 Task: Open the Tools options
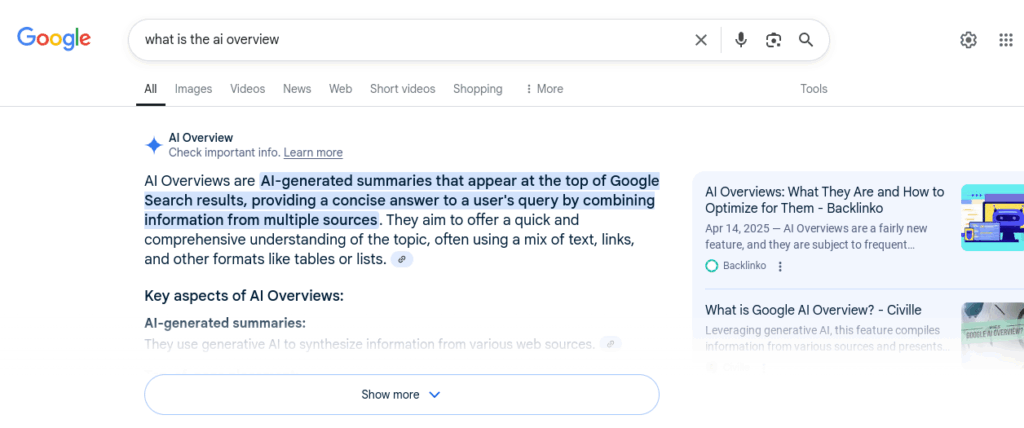pos(814,89)
